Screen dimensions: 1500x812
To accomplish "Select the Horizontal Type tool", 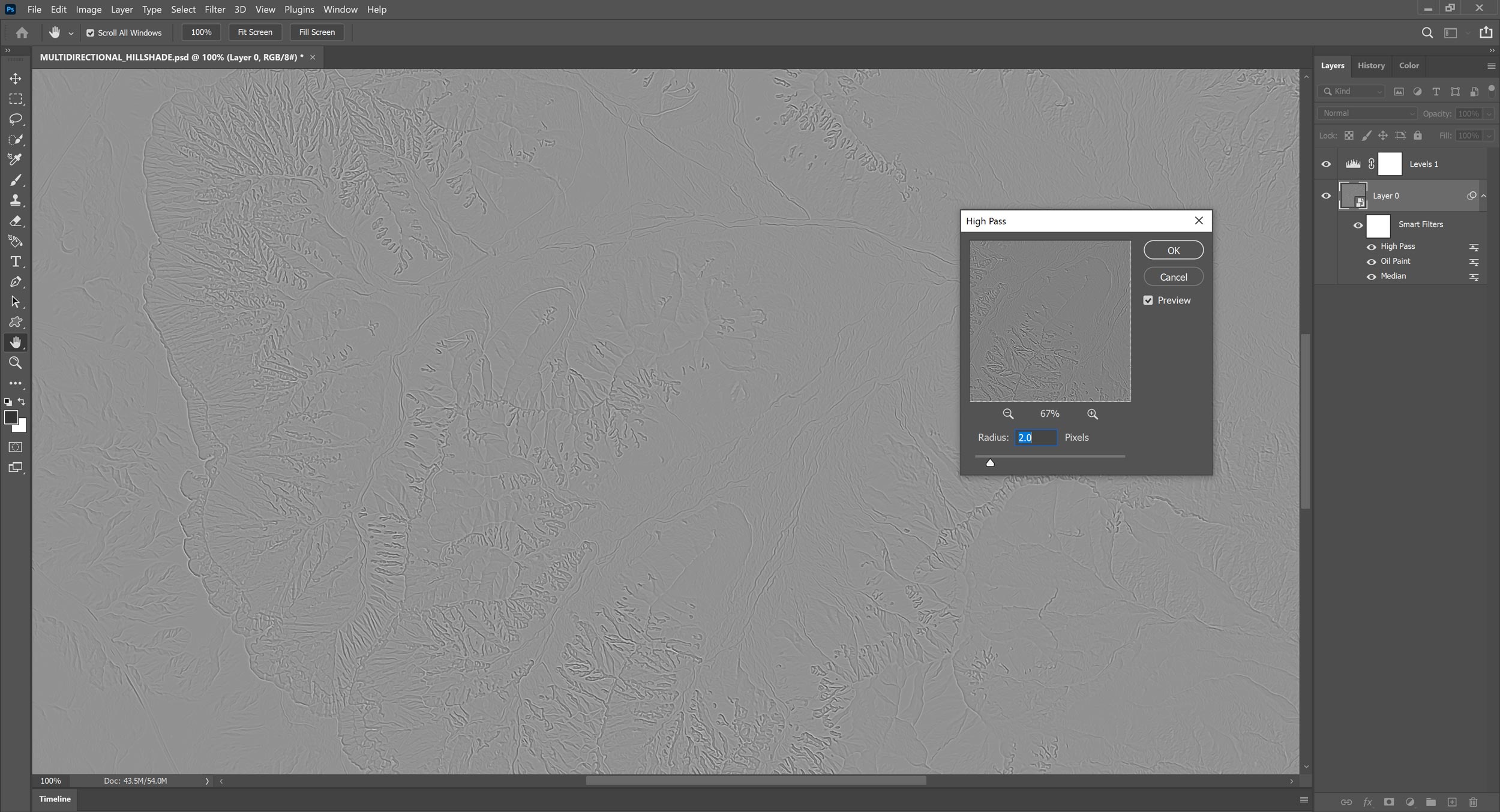I will pos(16,261).
